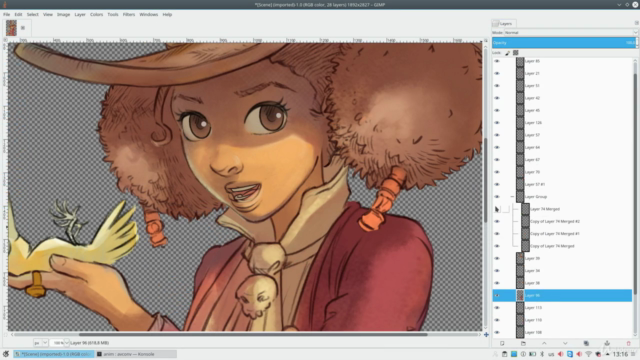The width and height of the screenshot is (640, 360).
Task: Open the Layers dock configuration menu icon
Action: point(636,23)
